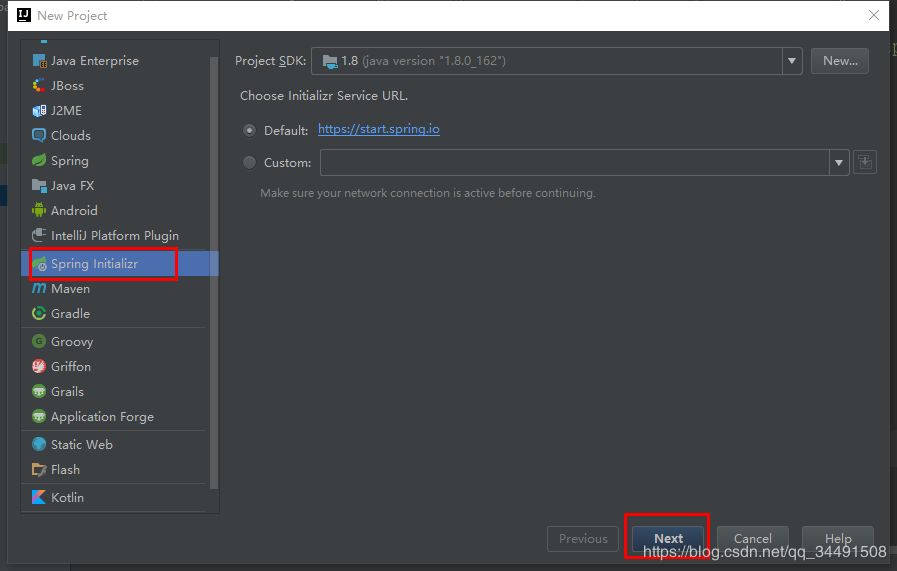Click the Spring Initializr icon
Viewport: 897px width, 571px height.
pos(39,264)
